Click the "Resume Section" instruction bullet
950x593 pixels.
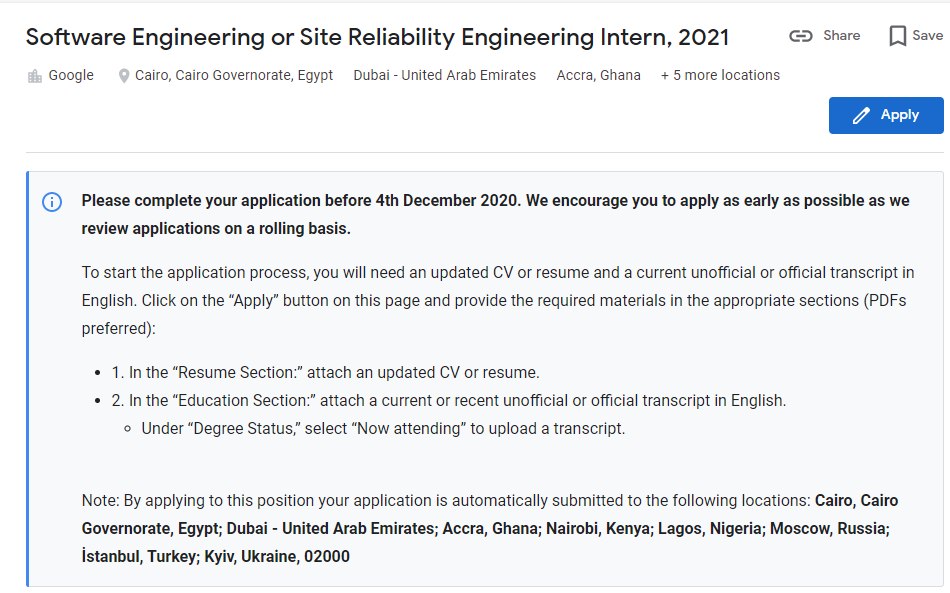325,373
